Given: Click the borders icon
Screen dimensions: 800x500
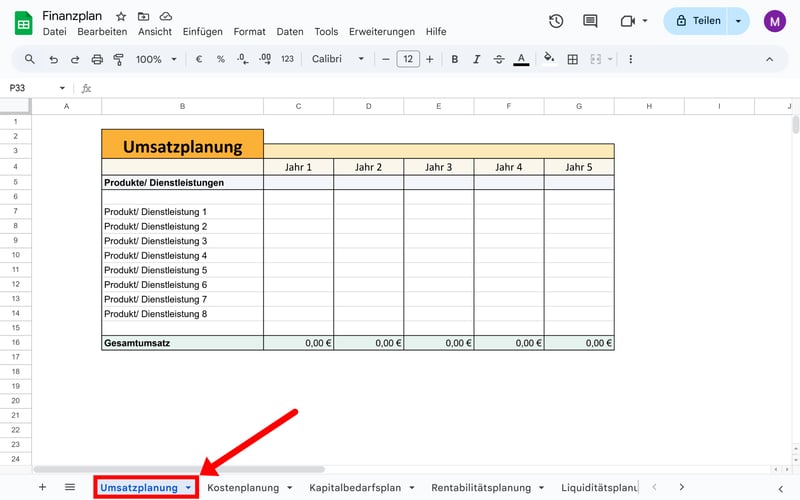Looking at the screenshot, I should point(573,59).
